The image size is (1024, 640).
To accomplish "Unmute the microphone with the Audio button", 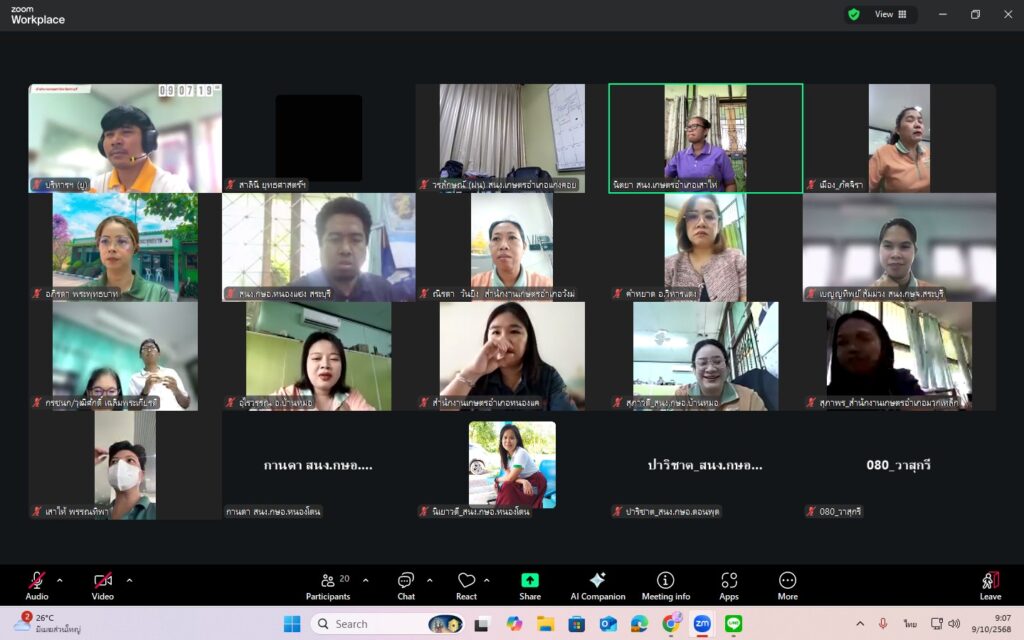I will tap(37, 585).
